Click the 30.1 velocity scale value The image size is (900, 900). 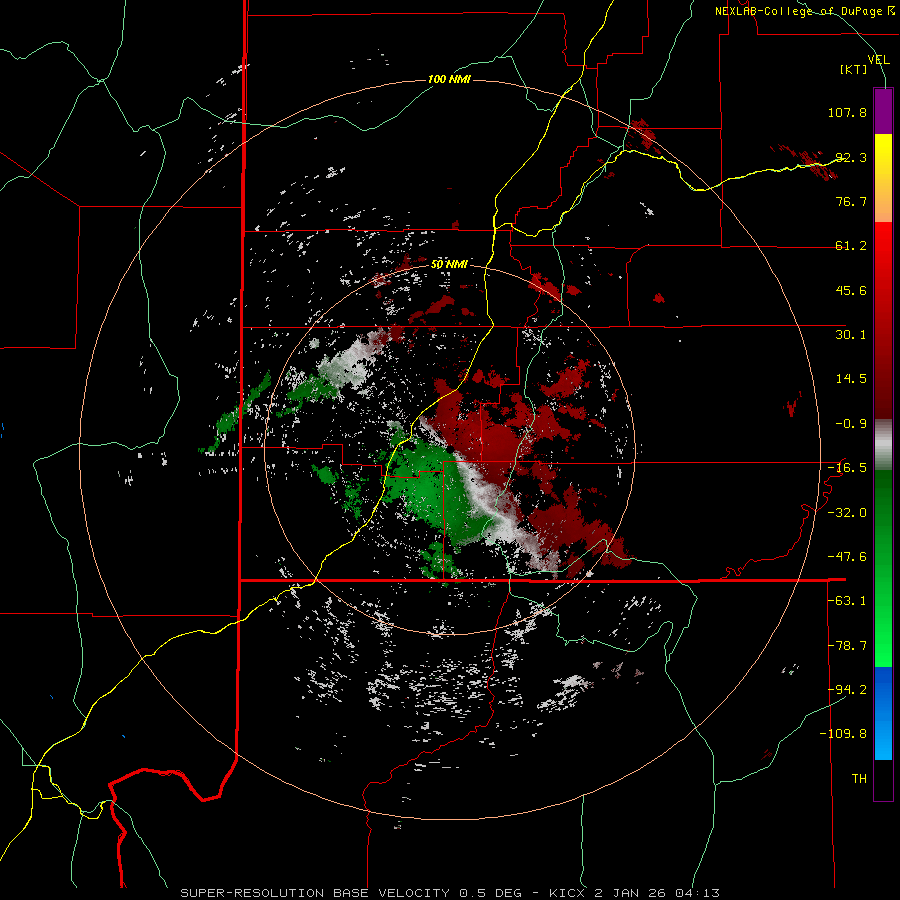[851, 335]
